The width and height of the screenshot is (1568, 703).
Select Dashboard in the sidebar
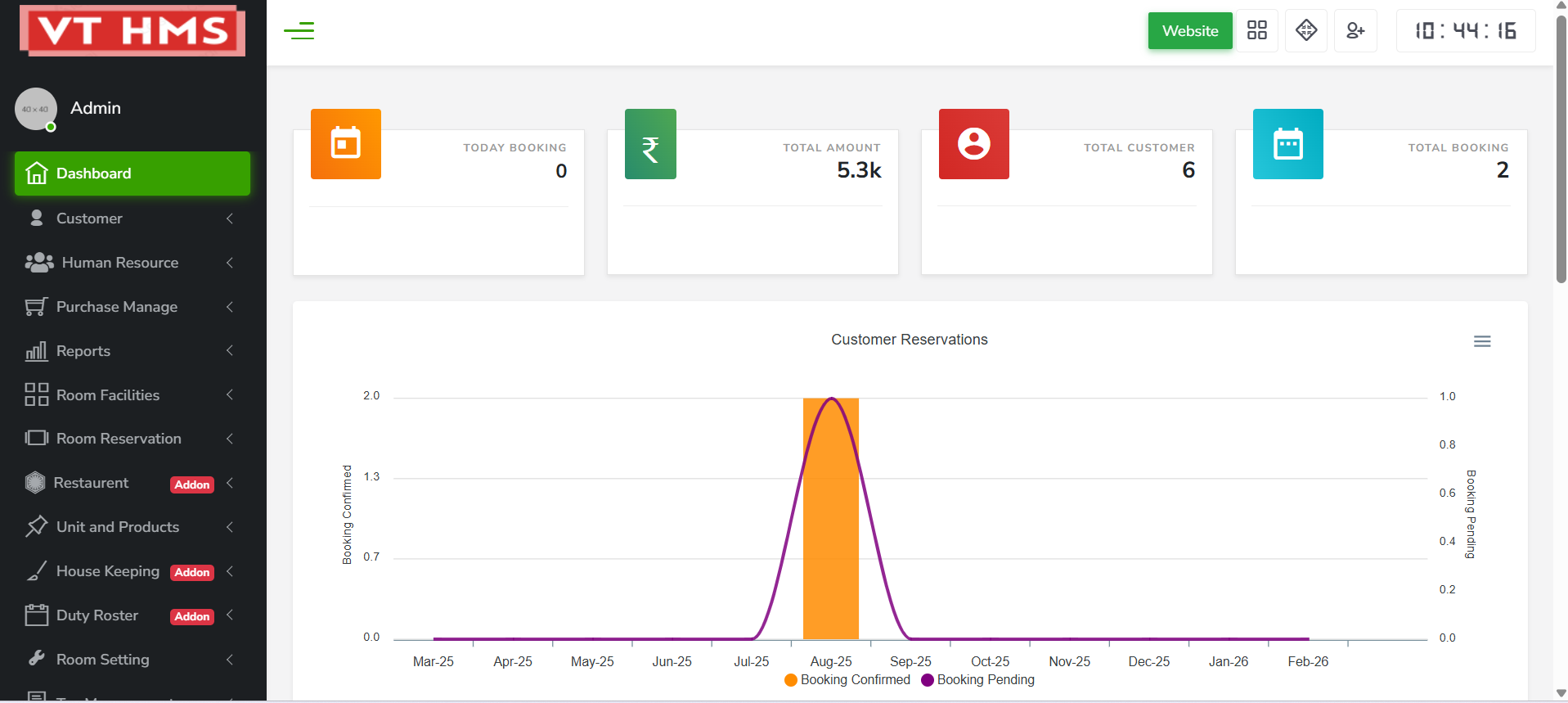tap(132, 173)
